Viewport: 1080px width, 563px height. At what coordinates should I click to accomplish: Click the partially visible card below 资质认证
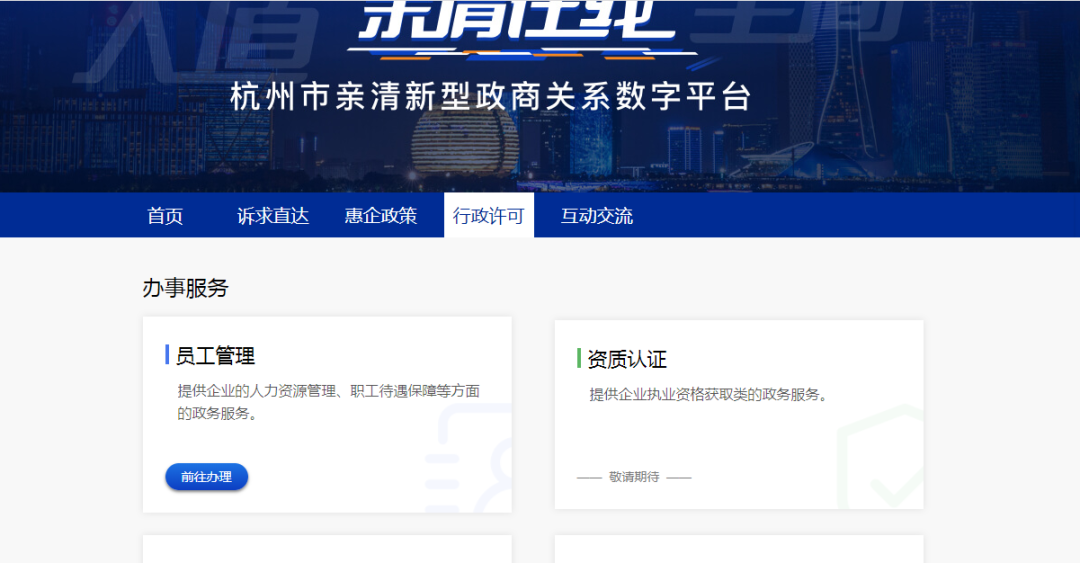click(x=739, y=549)
